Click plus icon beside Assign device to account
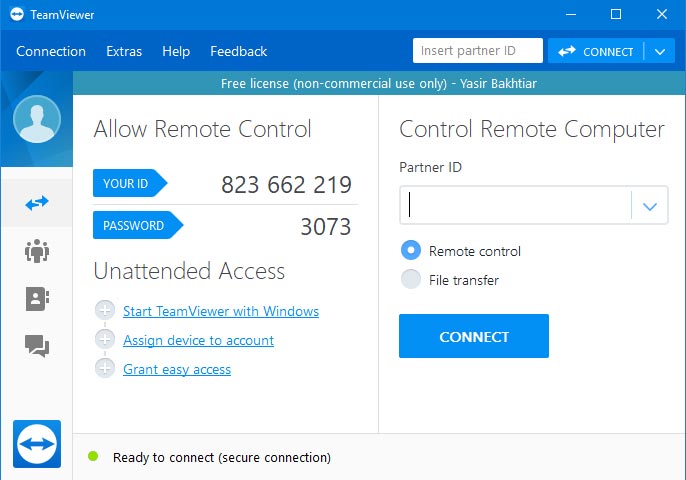Screen dimensions: 686x480 pos(105,339)
